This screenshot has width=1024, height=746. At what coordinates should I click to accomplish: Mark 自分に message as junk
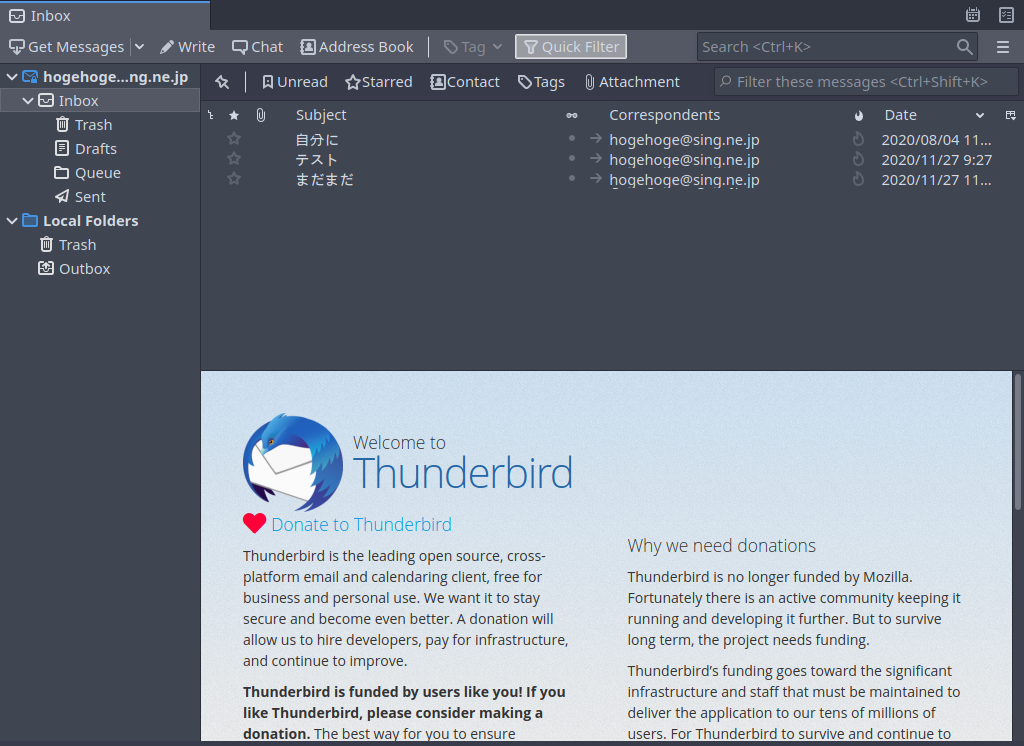[x=858, y=139]
